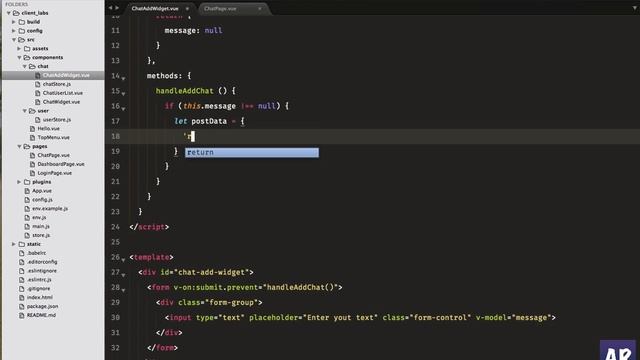Open App.vue file
The height and width of the screenshot is (360, 640).
point(42,191)
